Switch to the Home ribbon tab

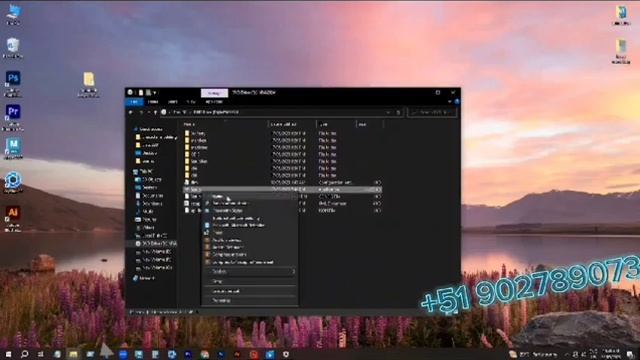153,102
